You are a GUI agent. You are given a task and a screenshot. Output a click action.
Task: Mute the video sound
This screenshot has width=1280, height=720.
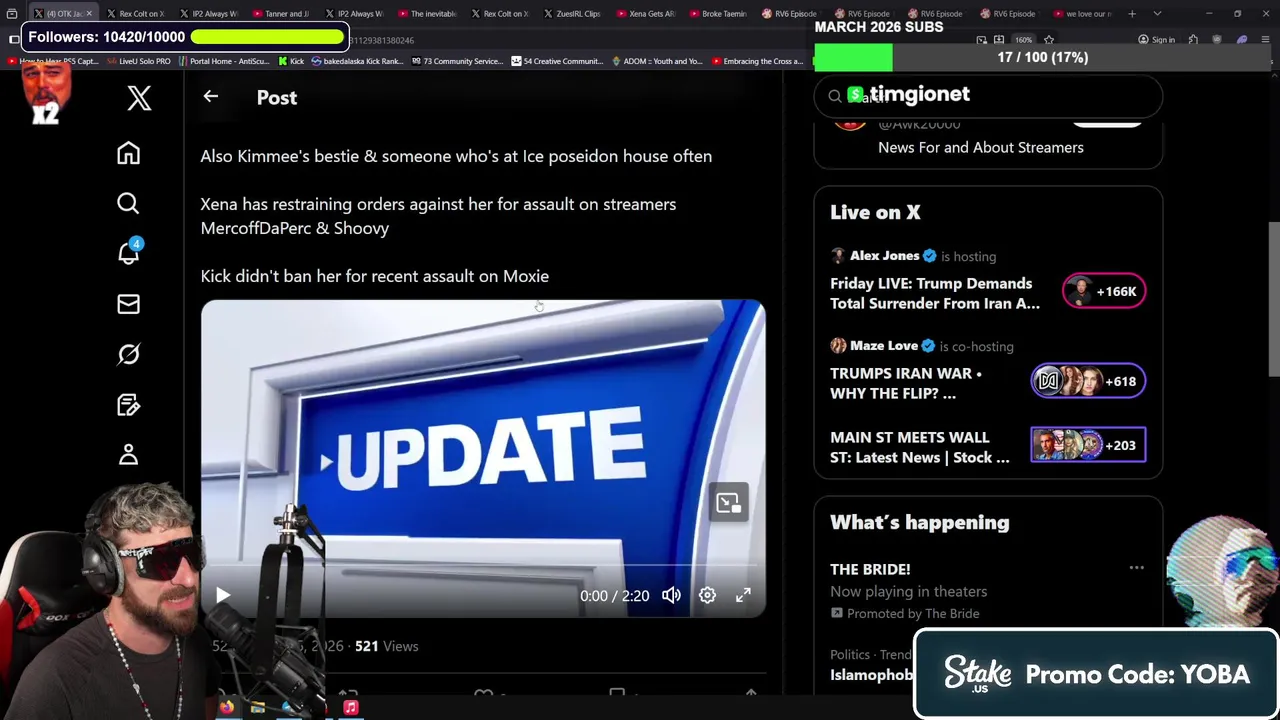671,595
